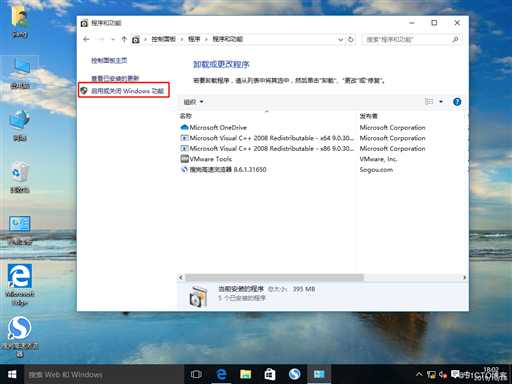Open Sogou browser from taskbar
This screenshot has width=512, height=384.
(x=294, y=374)
